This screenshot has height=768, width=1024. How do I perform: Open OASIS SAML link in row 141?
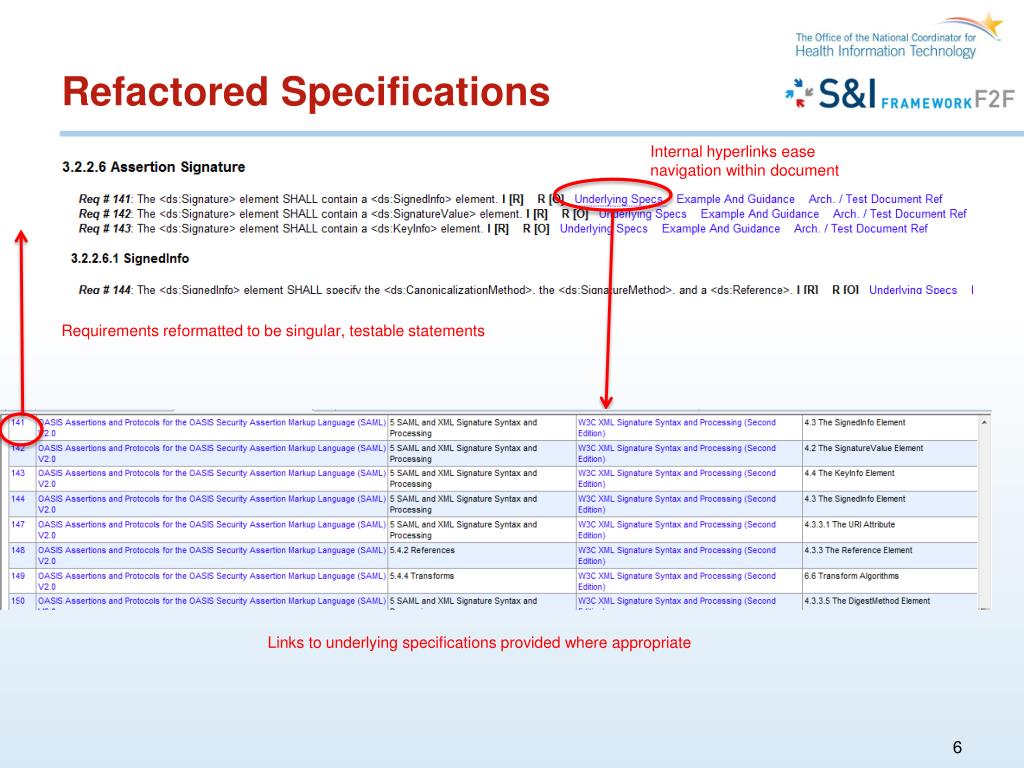[x=212, y=428]
